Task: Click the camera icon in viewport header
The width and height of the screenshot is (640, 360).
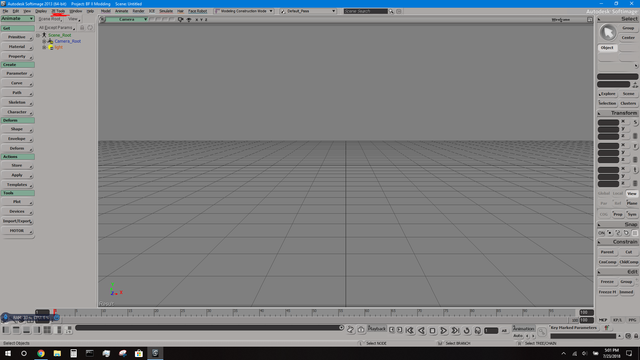Action: pos(180,19)
